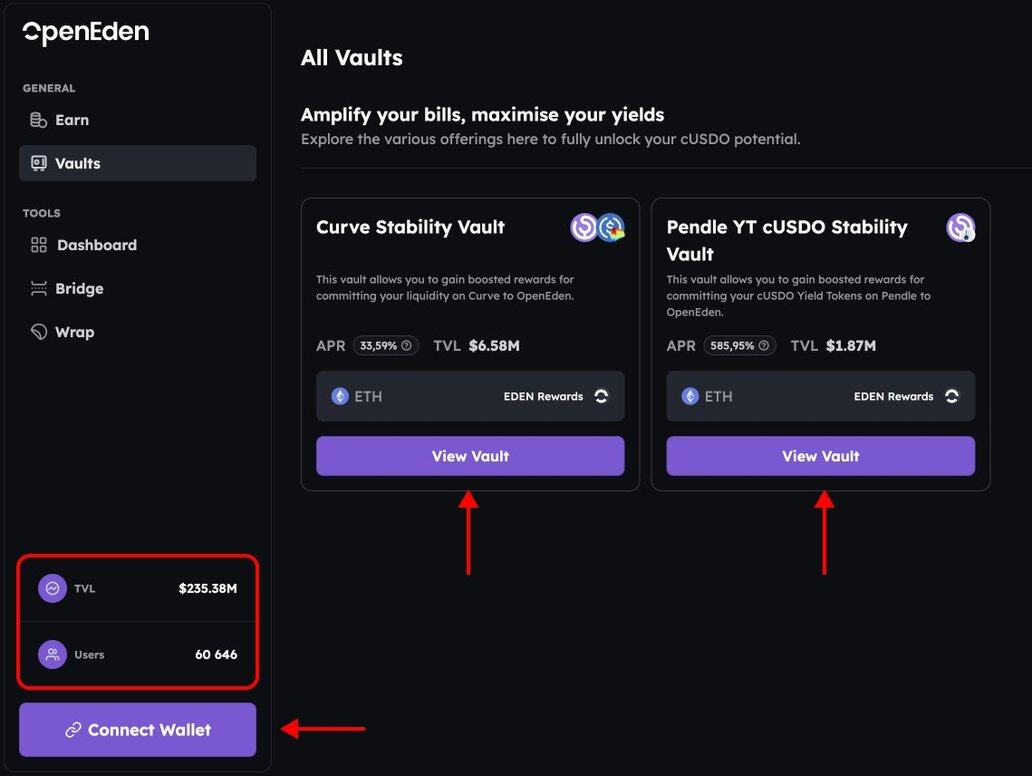
Task: Click Curve Stability Vault token pair icons
Action: click(597, 228)
